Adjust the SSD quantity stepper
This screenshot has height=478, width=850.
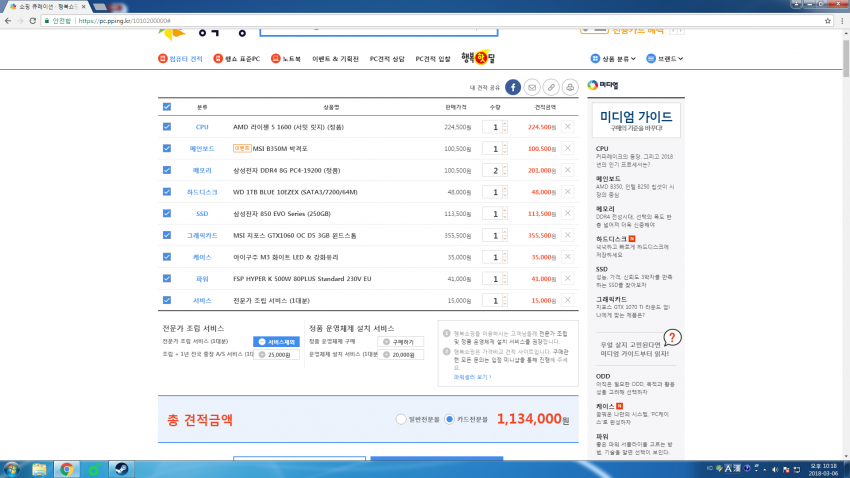[505, 214]
